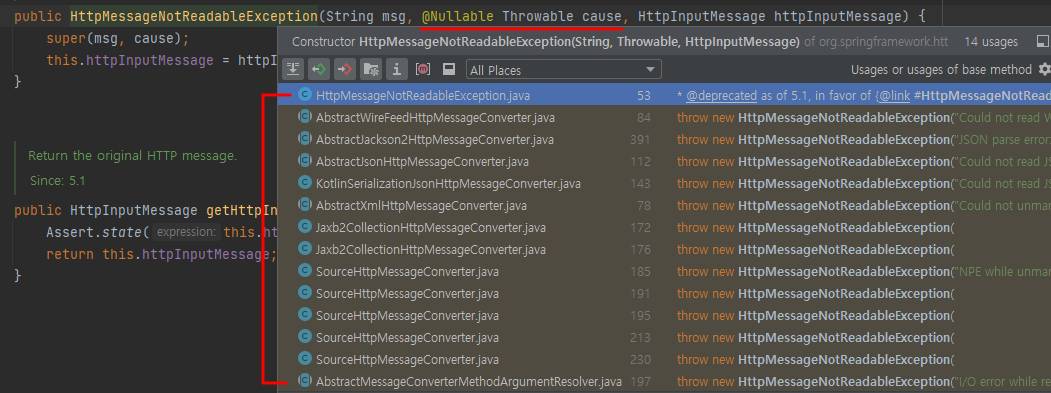This screenshot has height=393, width=1051.
Task: Toggle the preview panel icon beside 'All Places'
Action: (448, 69)
